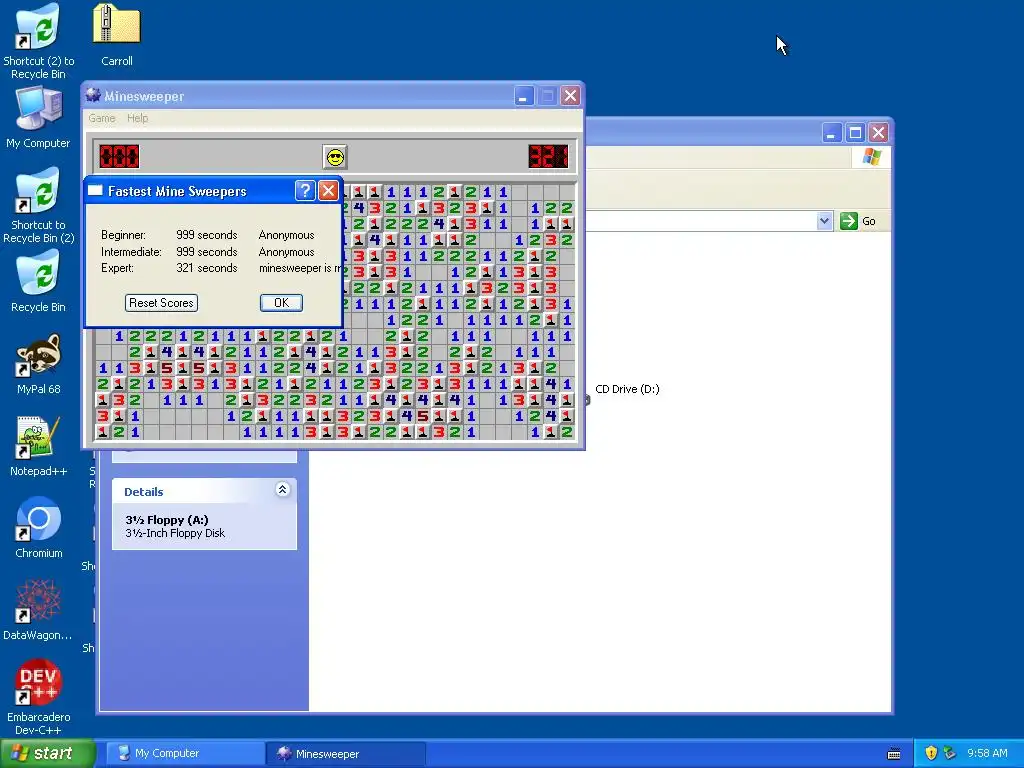Click the Fastest Mine Sweepers title bar icon

pyautogui.click(x=95, y=191)
